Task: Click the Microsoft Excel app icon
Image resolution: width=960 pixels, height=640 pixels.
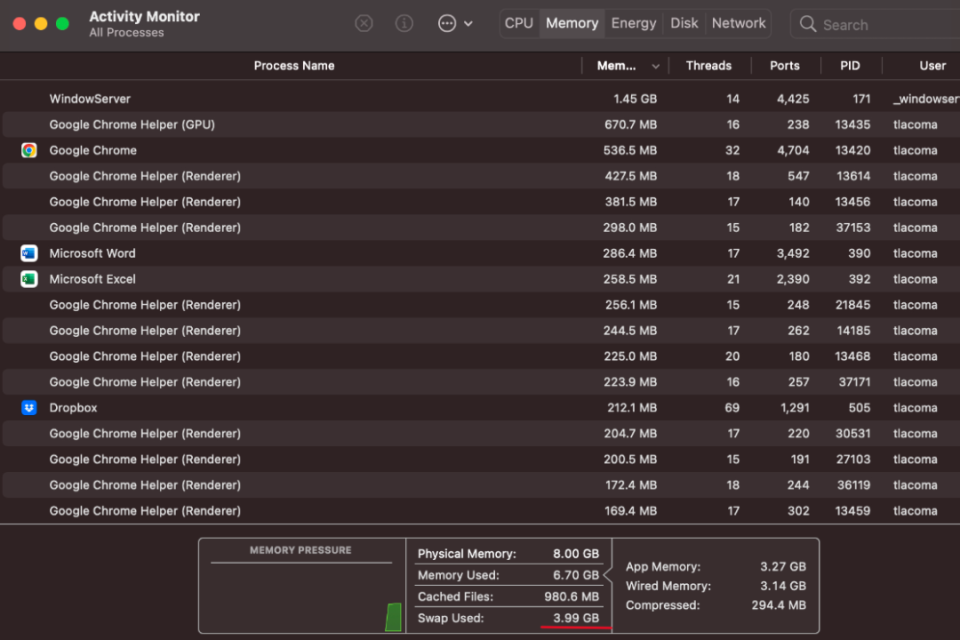Action: (29, 279)
